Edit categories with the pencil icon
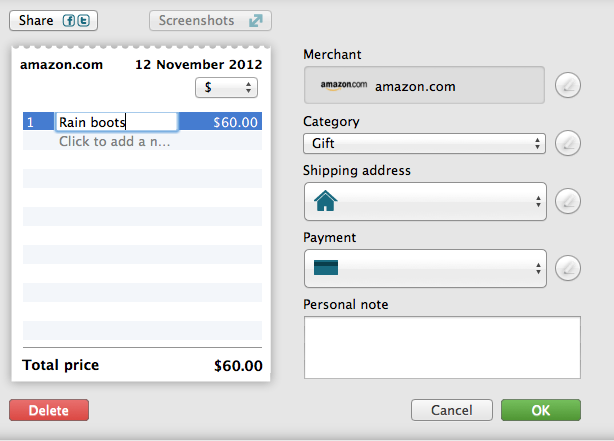The width and height of the screenshot is (614, 441). tap(567, 143)
